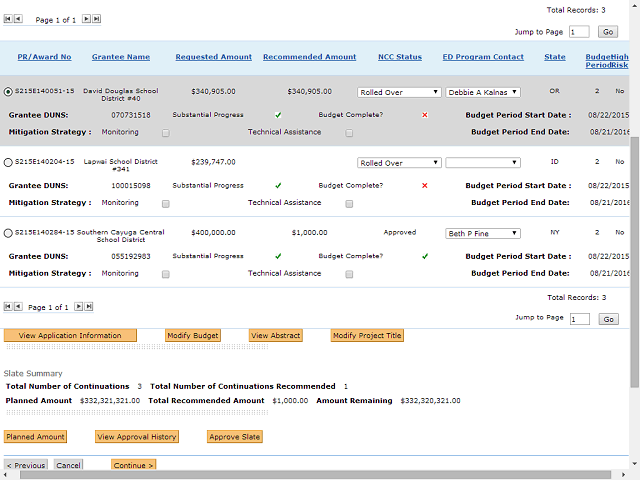Image resolution: width=640 pixels, height=480 pixels.
Task: Select the Lapwai School District radio button
Action: pos(9,162)
